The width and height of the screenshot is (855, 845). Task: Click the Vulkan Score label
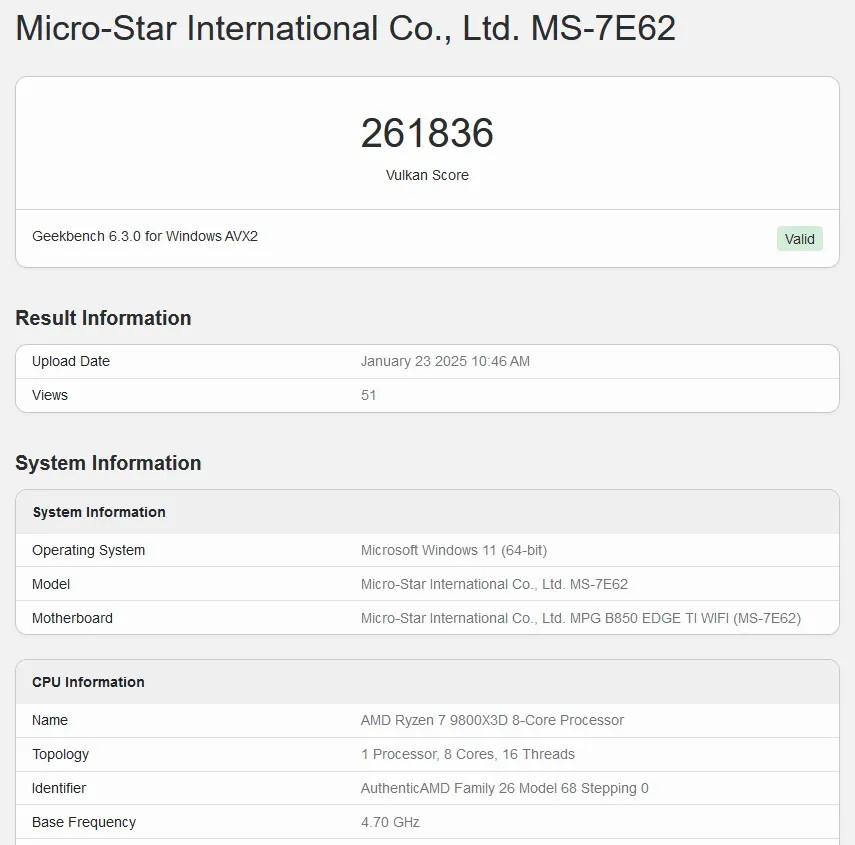click(x=427, y=175)
